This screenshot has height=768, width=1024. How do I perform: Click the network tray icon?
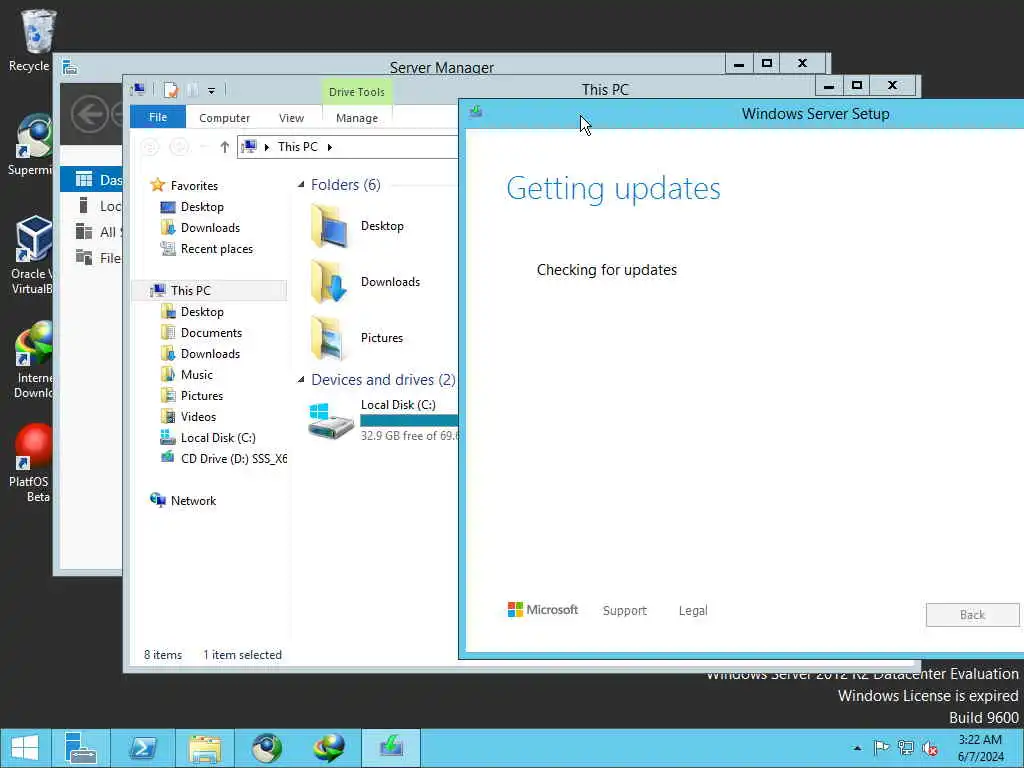(906, 748)
